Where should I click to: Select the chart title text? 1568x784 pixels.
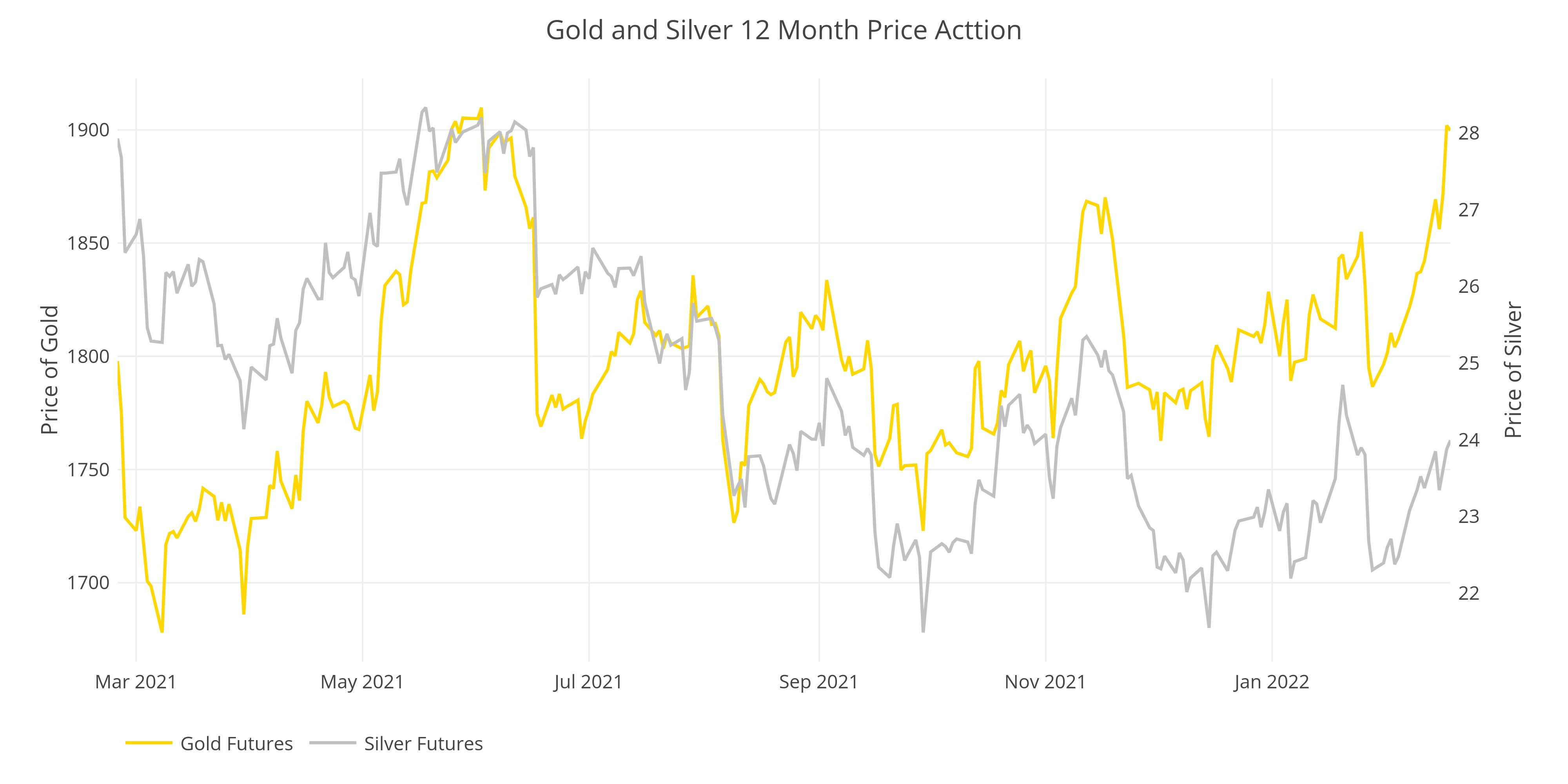(783, 31)
